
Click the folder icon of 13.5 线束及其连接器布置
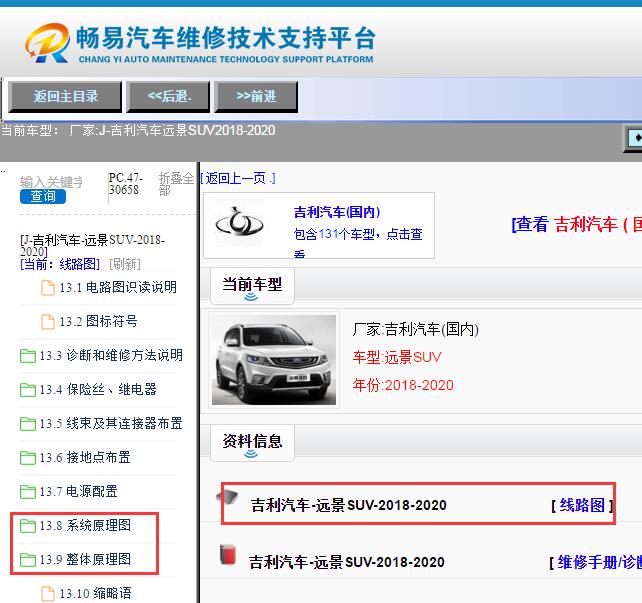pos(28,423)
